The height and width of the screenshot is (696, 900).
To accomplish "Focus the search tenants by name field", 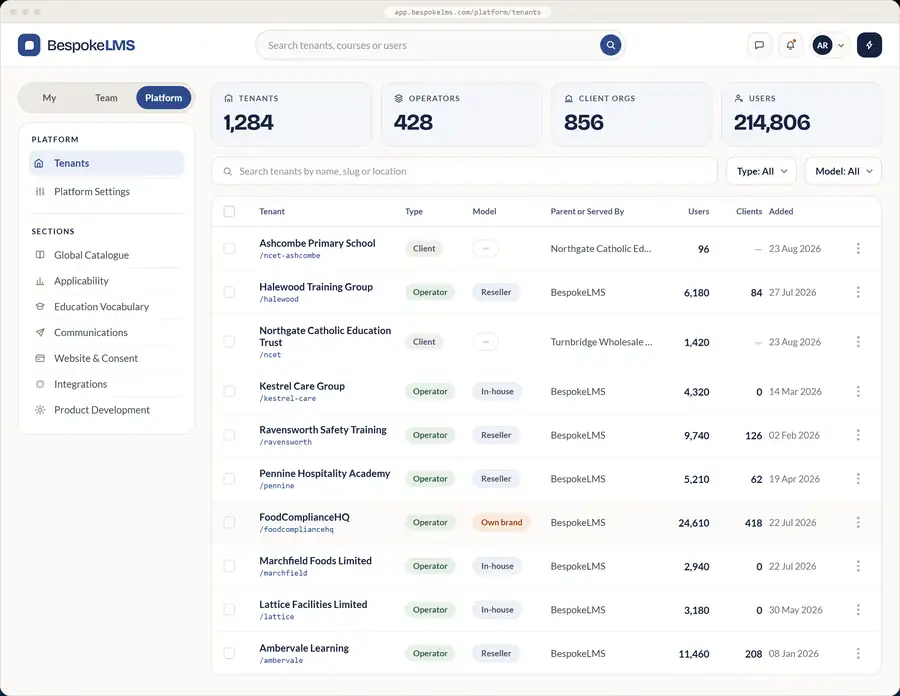I will (464, 171).
